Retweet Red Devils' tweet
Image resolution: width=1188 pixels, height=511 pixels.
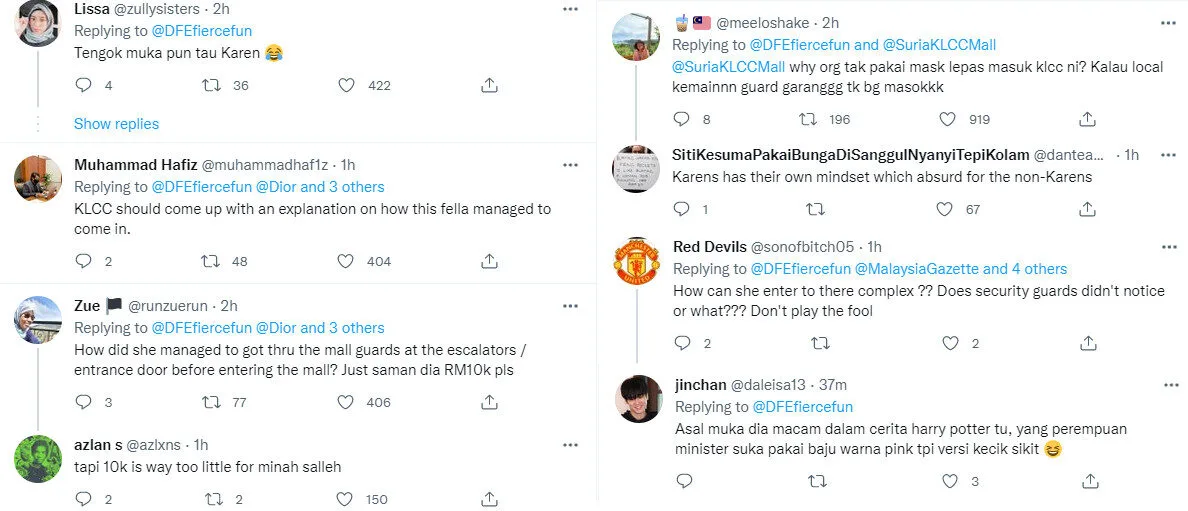pyautogui.click(x=819, y=343)
